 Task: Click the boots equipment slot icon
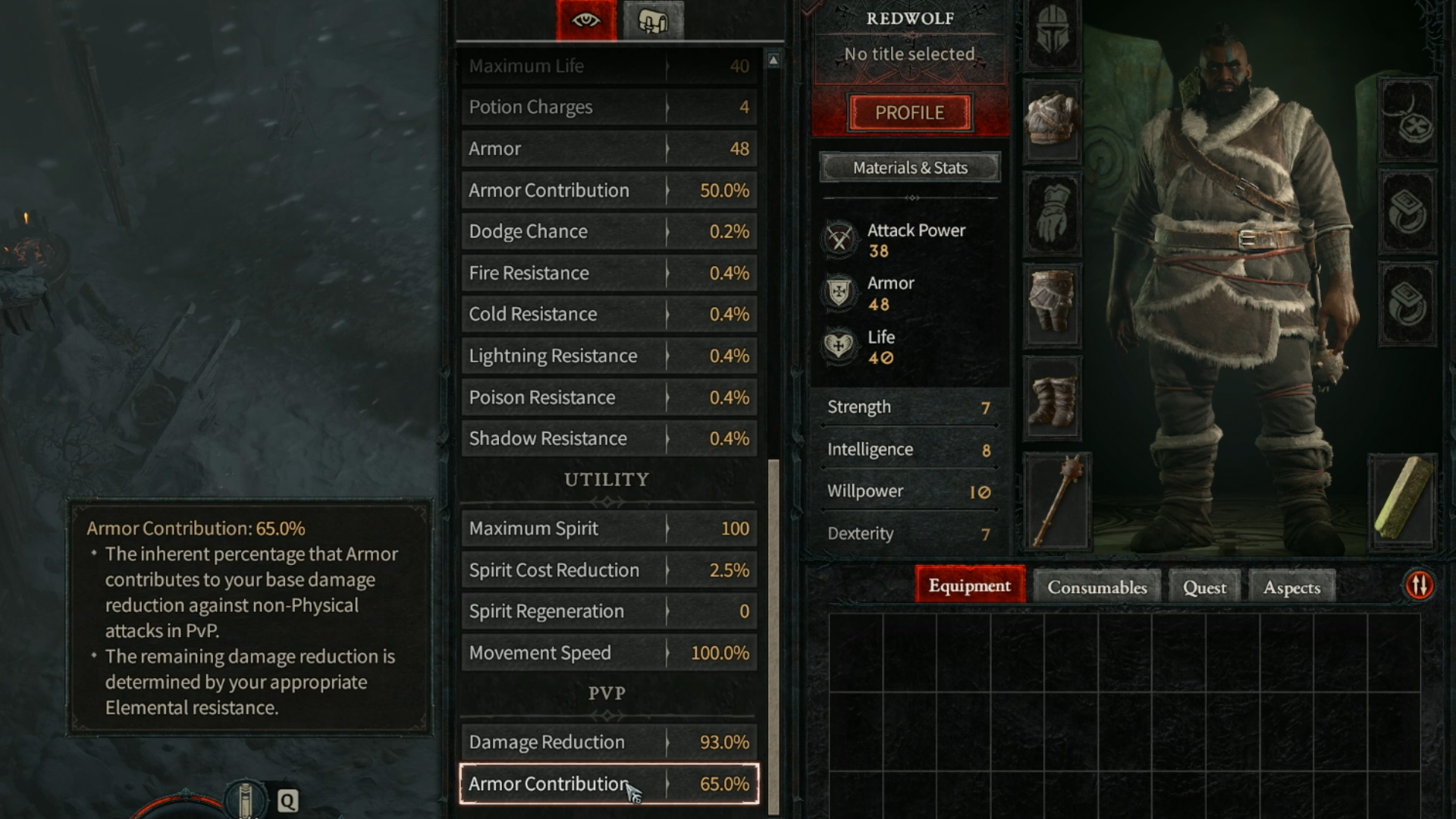pyautogui.click(x=1052, y=400)
